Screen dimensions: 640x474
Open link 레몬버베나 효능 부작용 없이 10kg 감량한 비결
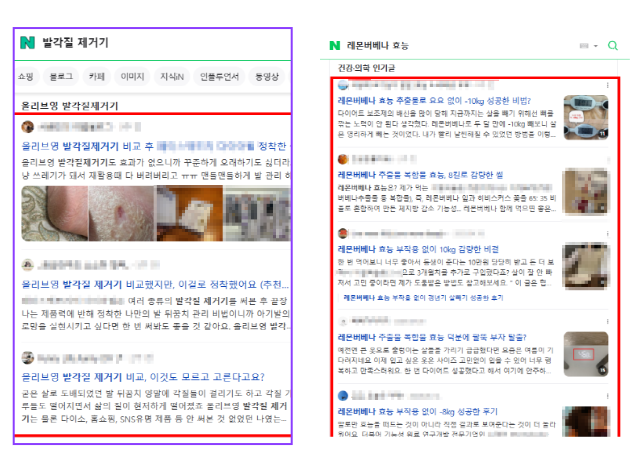(418, 249)
